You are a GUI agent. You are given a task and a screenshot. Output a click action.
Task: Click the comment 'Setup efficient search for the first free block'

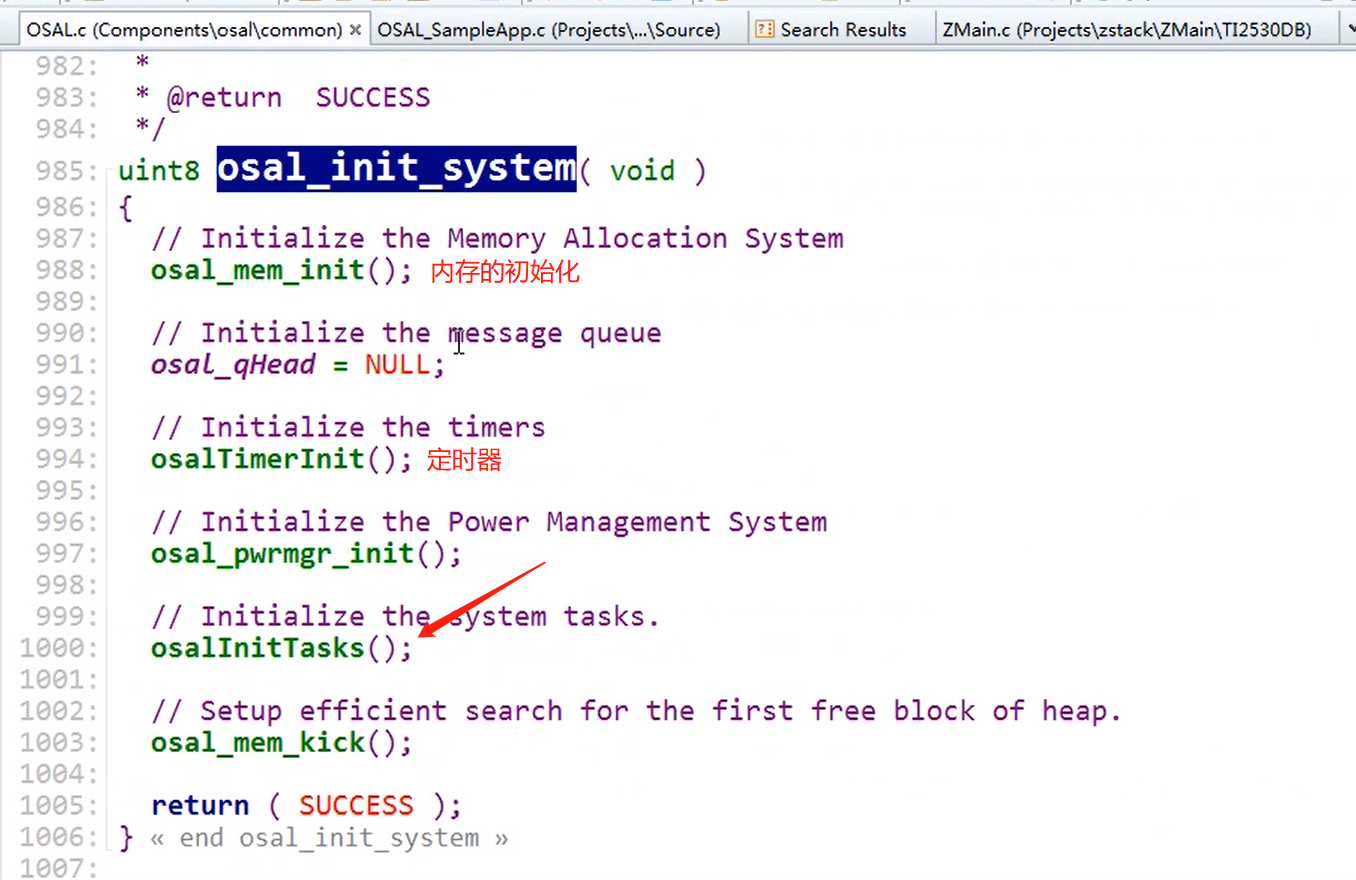(x=637, y=712)
